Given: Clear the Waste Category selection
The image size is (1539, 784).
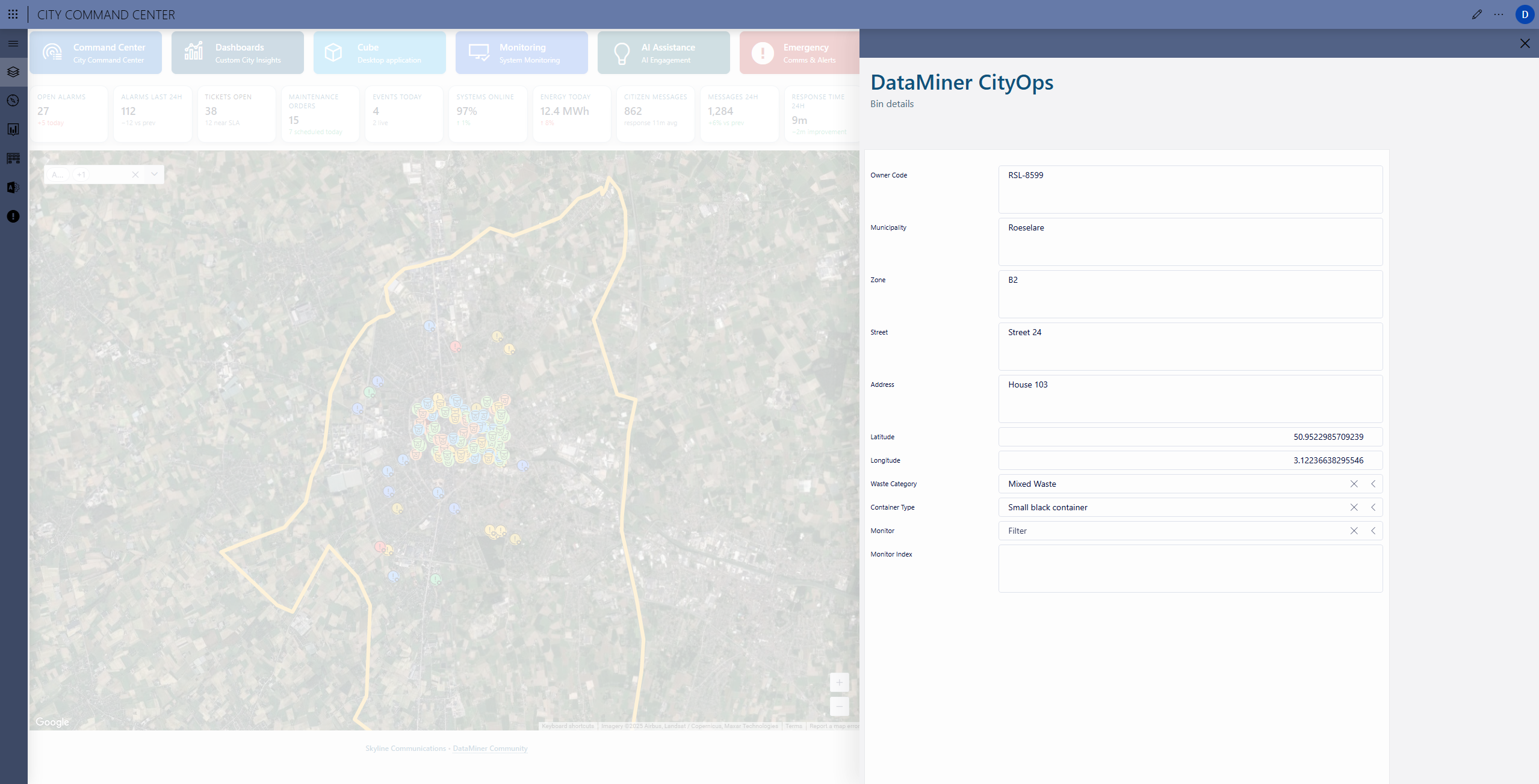Looking at the screenshot, I should (1354, 484).
